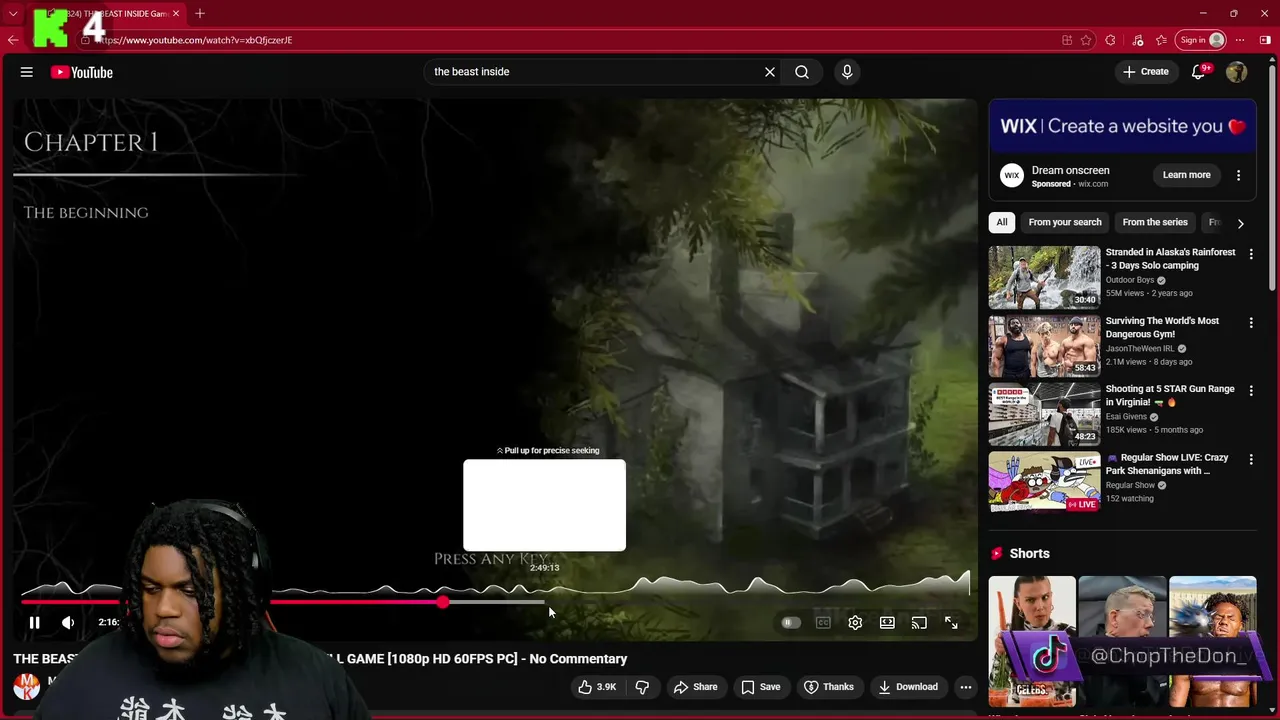
Task: Select From your search chip
Action: [x=1065, y=222]
